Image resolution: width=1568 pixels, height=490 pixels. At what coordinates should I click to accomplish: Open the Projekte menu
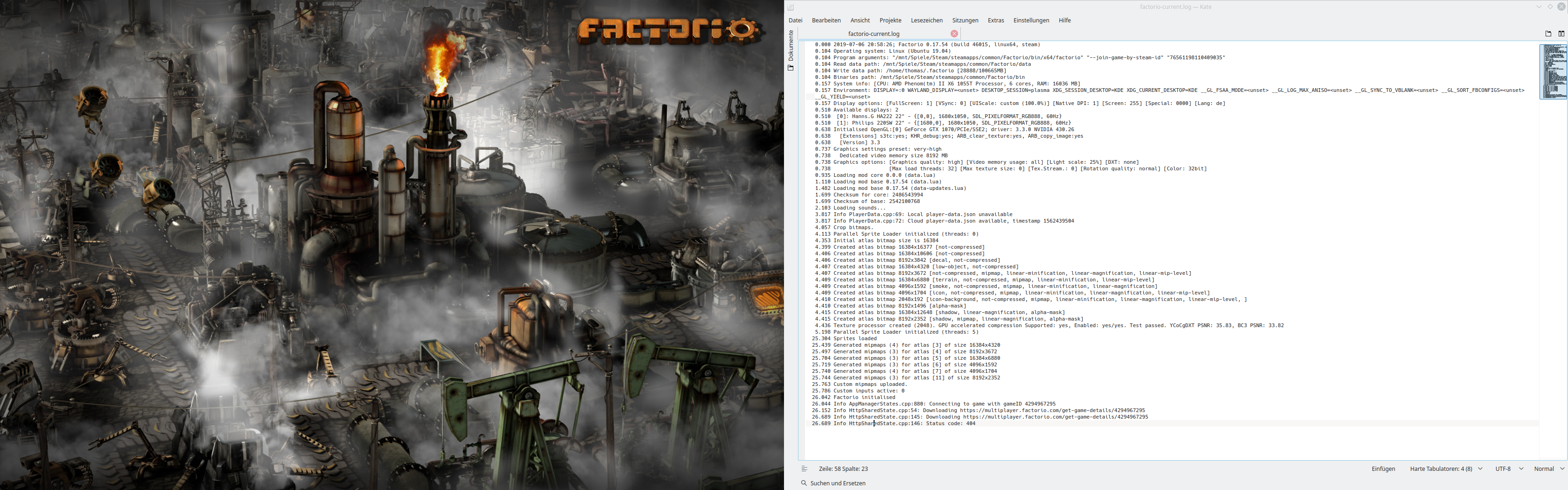tap(890, 21)
